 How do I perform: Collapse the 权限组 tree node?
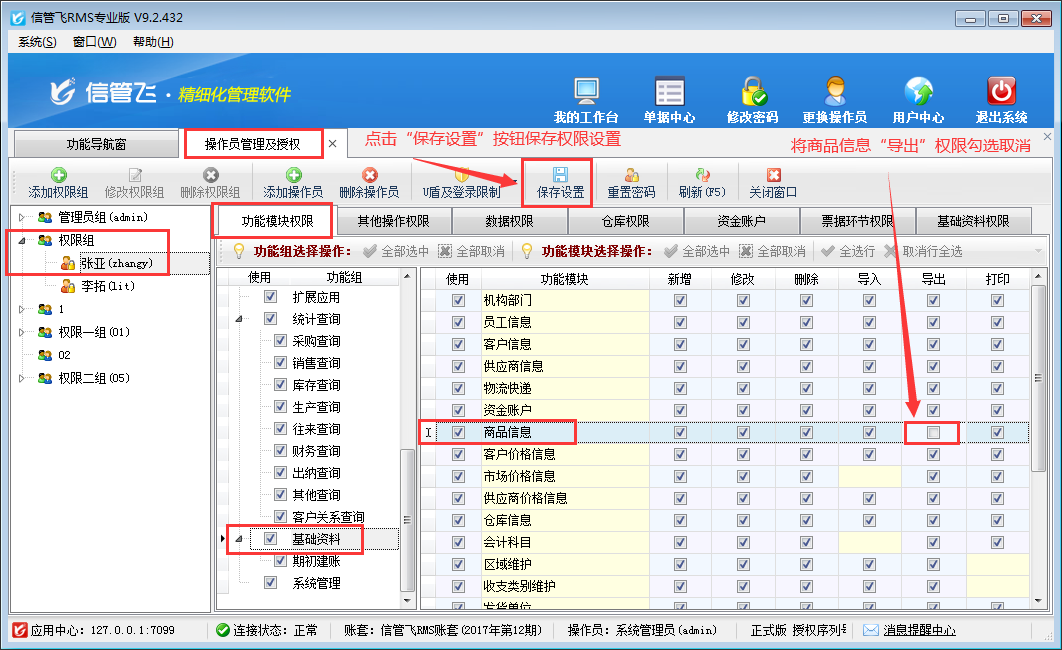[23, 240]
